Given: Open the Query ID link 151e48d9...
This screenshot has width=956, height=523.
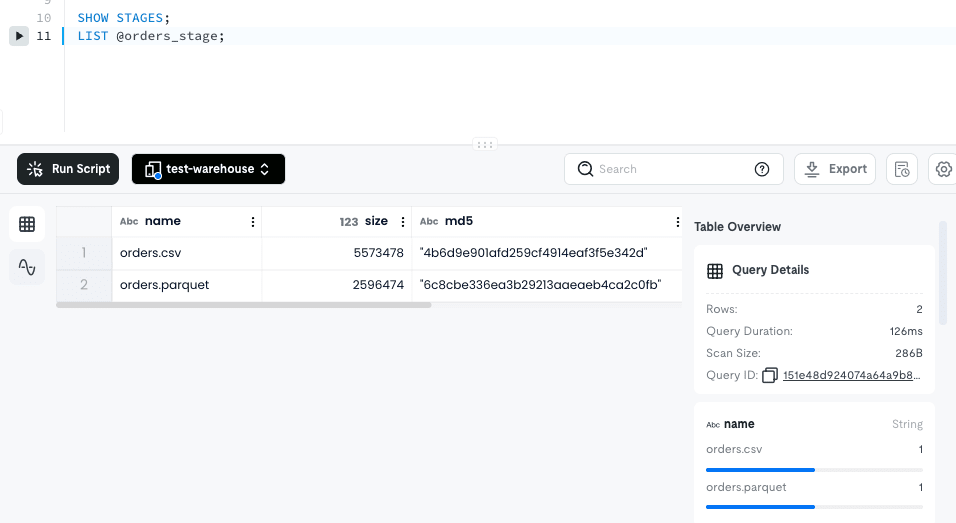Looking at the screenshot, I should click(851, 375).
